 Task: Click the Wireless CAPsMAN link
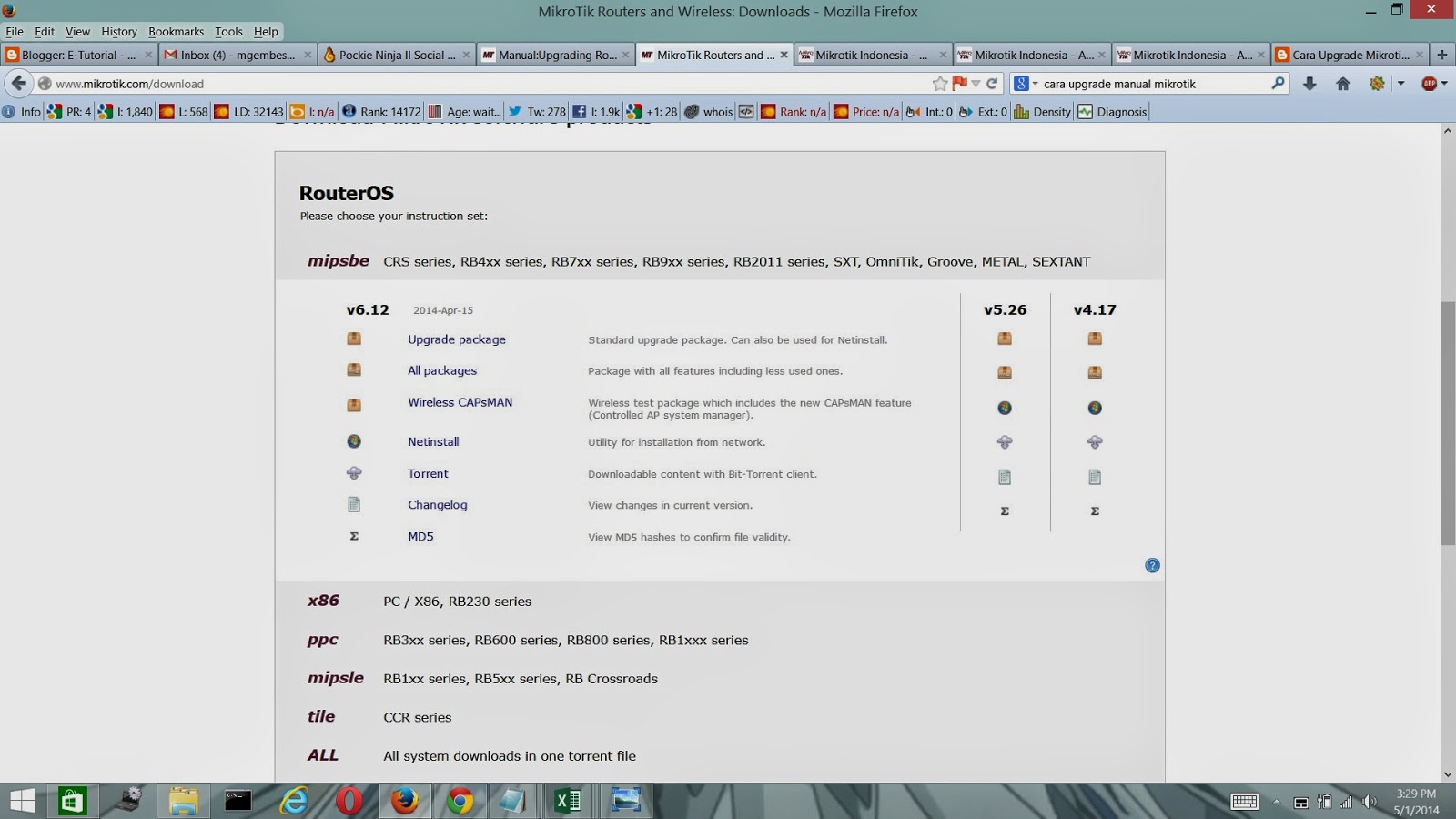click(x=460, y=402)
